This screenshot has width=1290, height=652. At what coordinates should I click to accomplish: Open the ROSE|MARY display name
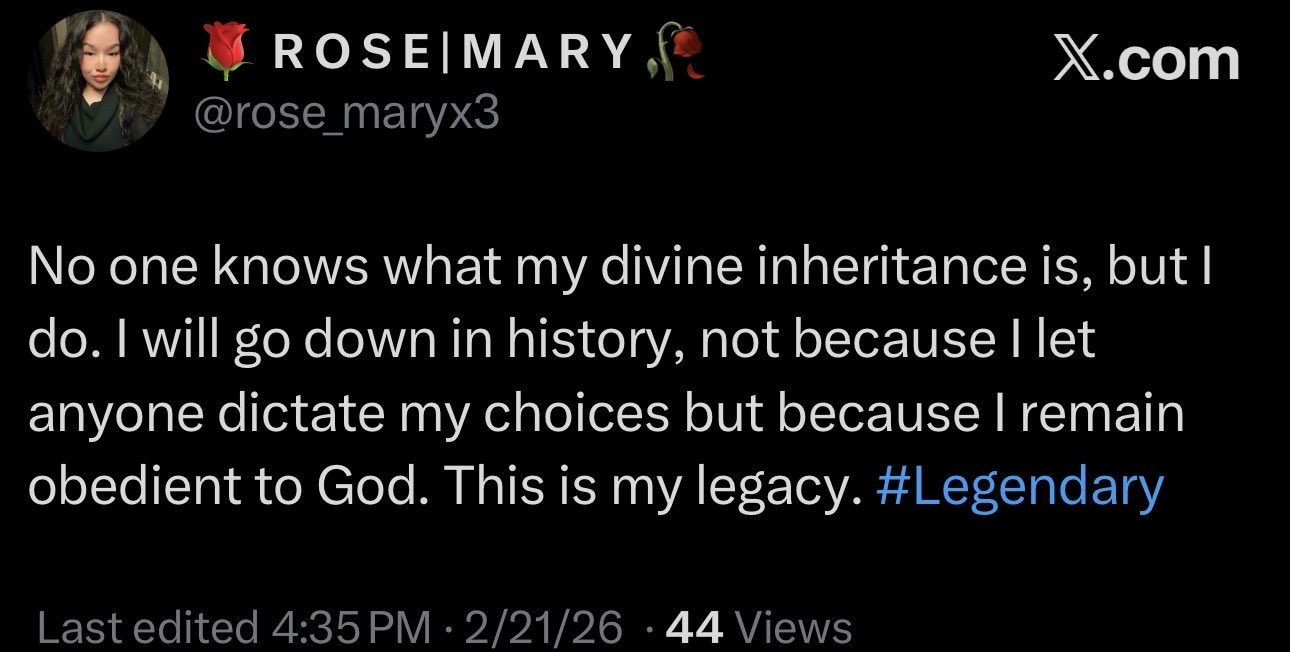point(453,54)
